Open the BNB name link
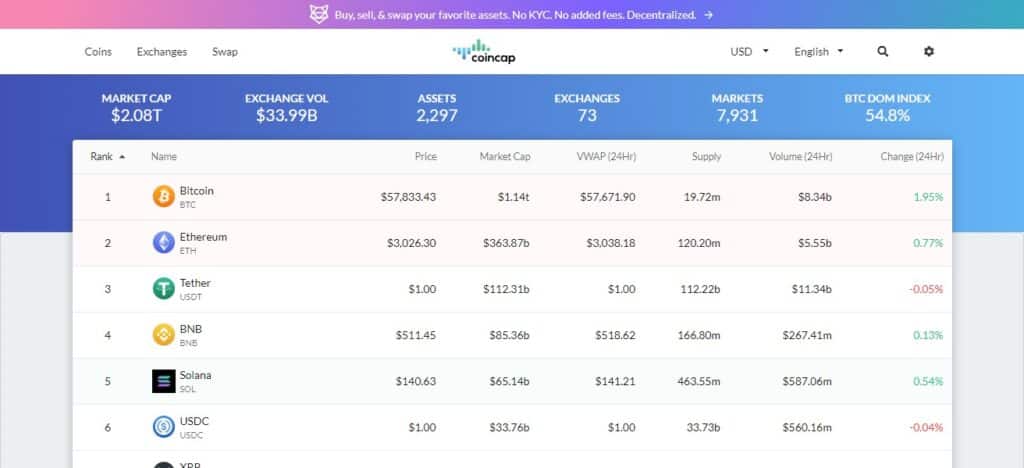 [191, 329]
